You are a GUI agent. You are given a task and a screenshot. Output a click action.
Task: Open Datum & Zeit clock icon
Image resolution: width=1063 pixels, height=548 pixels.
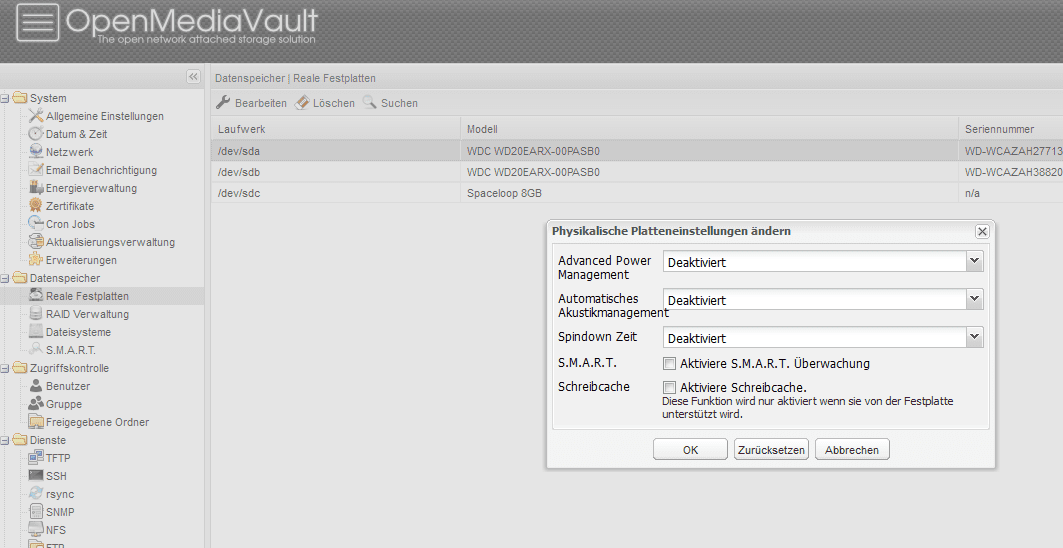tap(36, 134)
